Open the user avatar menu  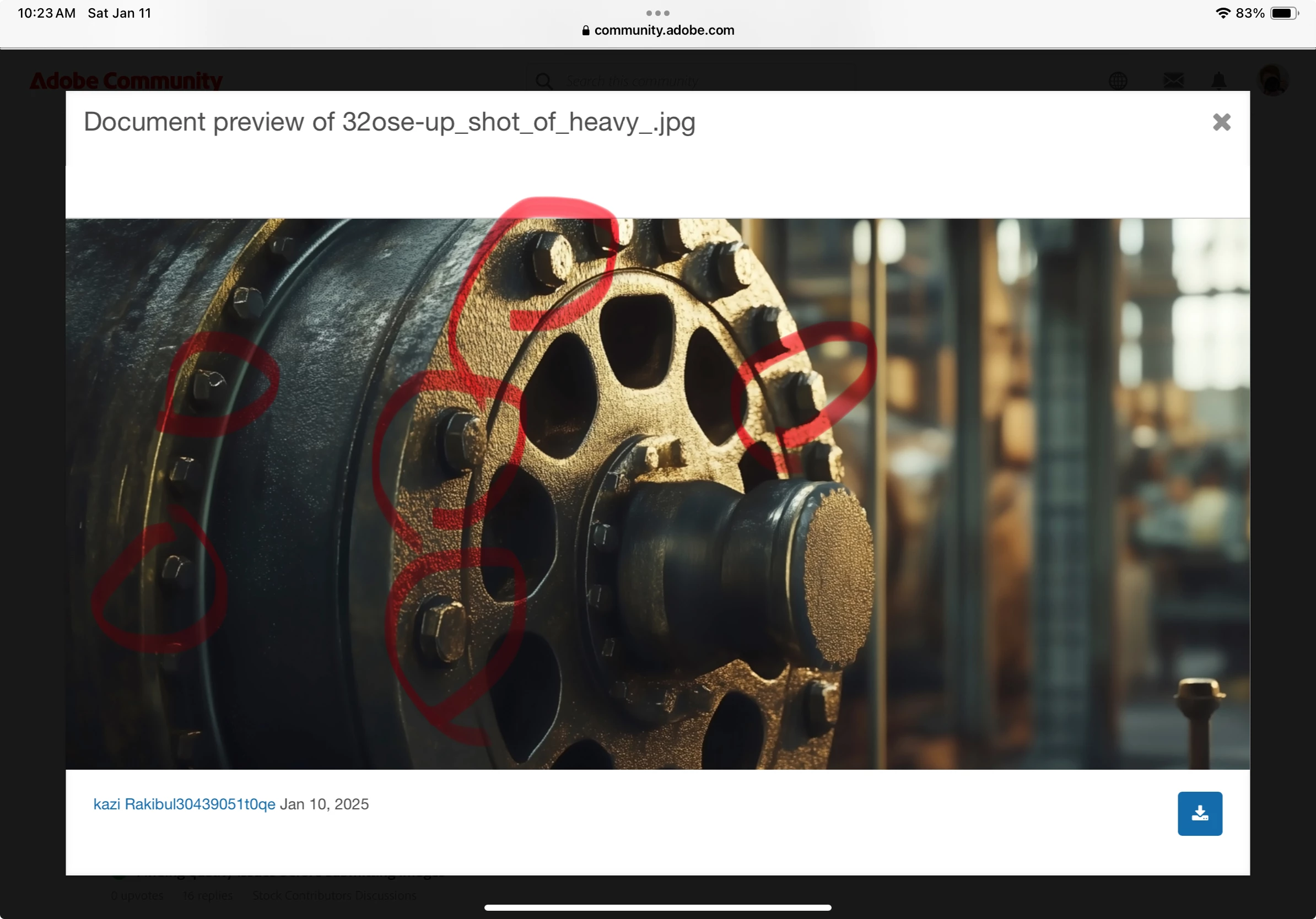click(1272, 80)
